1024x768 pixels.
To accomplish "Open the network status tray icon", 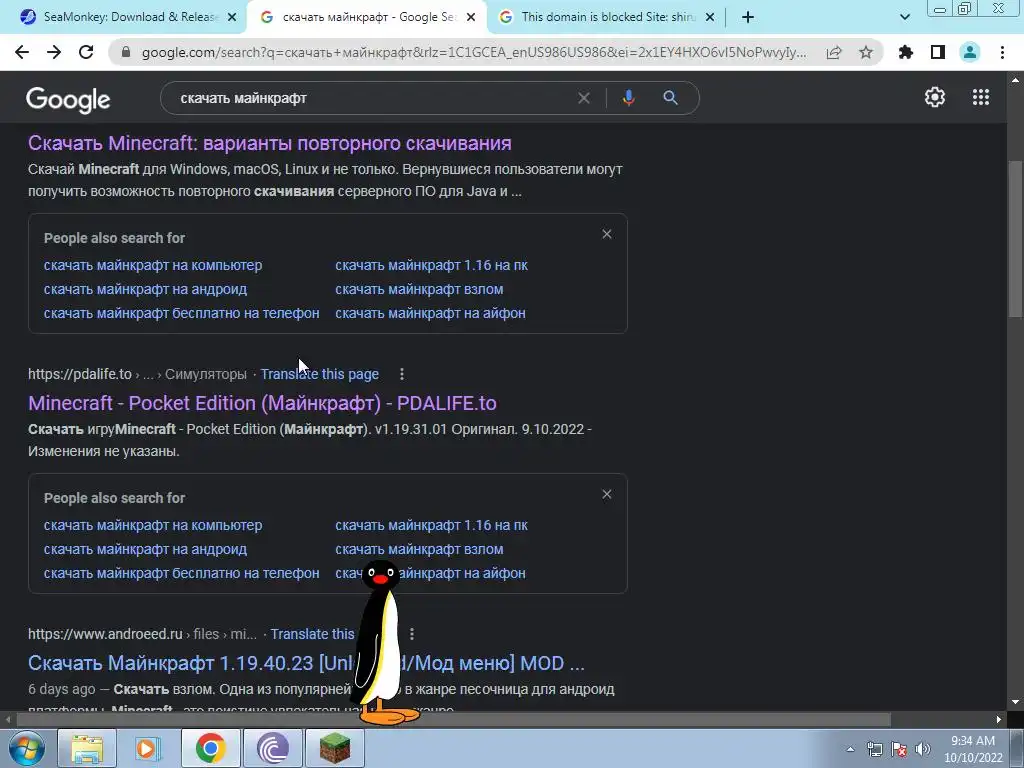I will tap(874, 749).
